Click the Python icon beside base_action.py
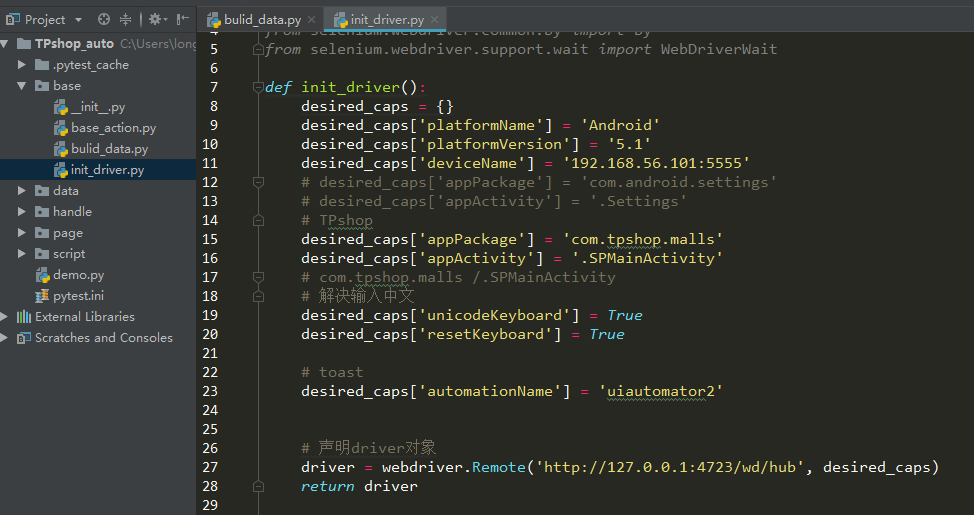974x515 pixels. coord(61,128)
